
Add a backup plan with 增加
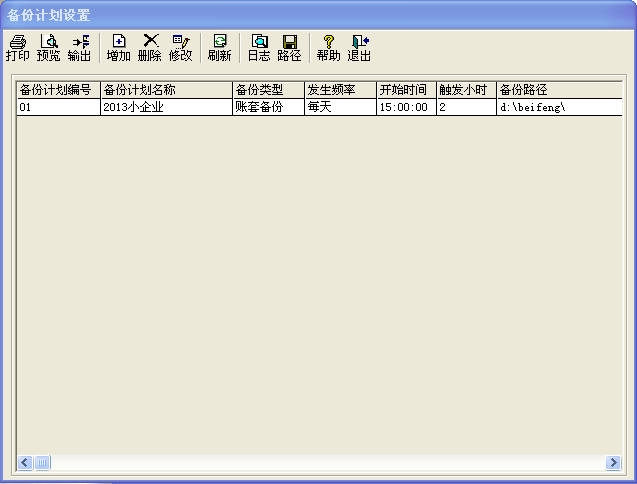[118, 48]
